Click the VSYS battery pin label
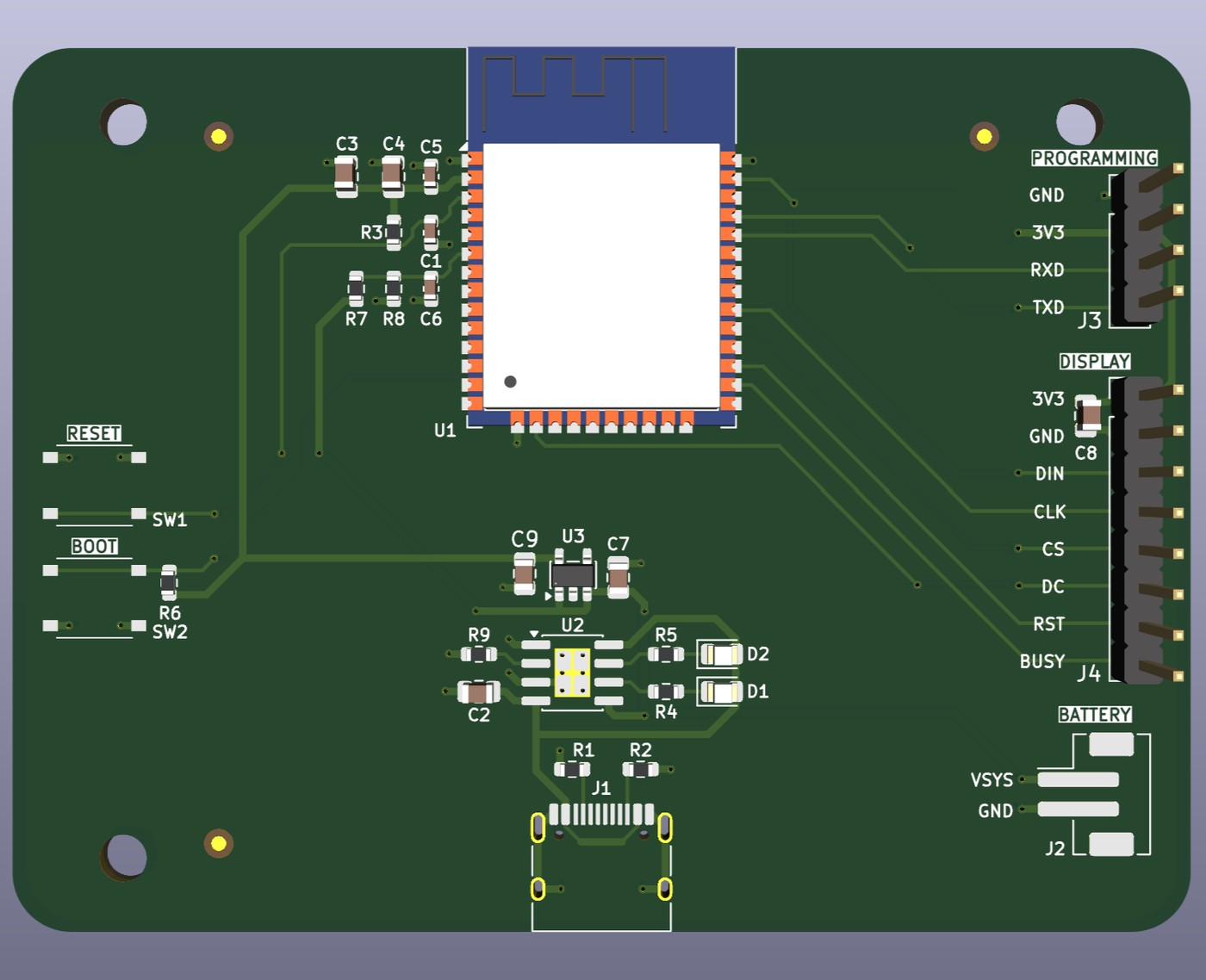 [992, 780]
